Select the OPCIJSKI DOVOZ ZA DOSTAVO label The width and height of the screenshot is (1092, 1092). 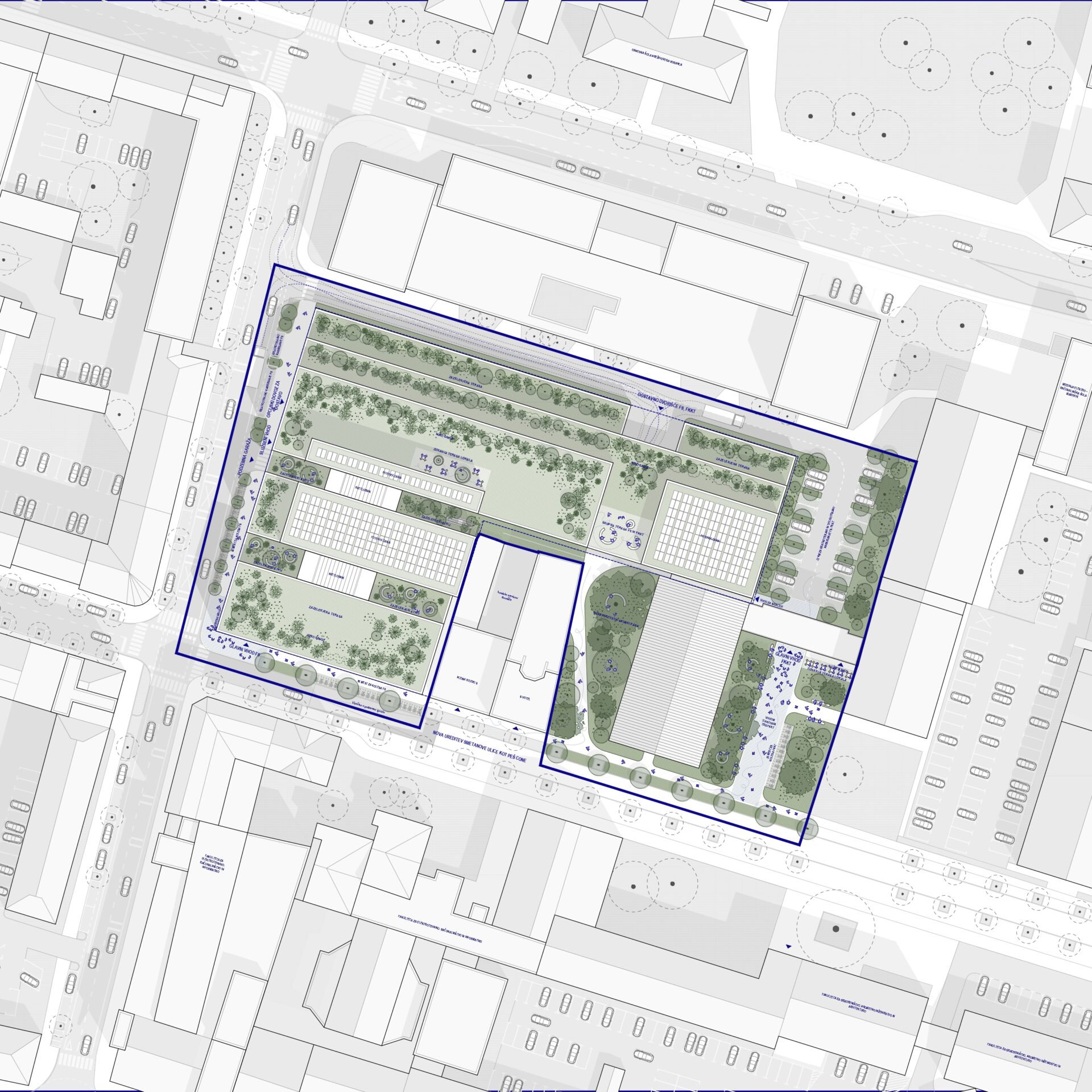pos(275,399)
